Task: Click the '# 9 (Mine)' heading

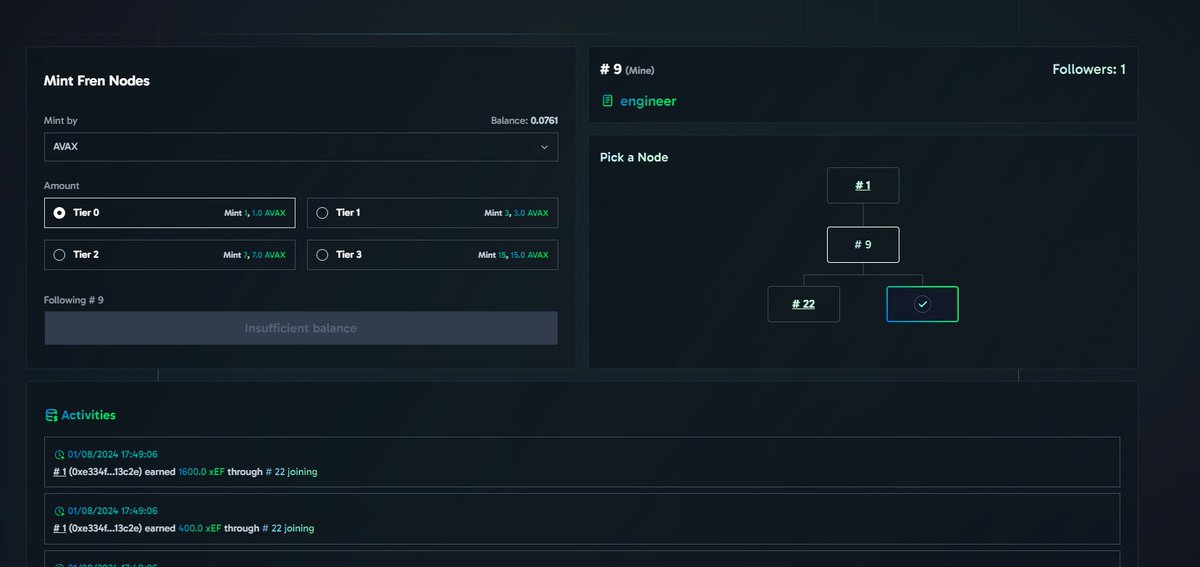Action: tap(627, 69)
